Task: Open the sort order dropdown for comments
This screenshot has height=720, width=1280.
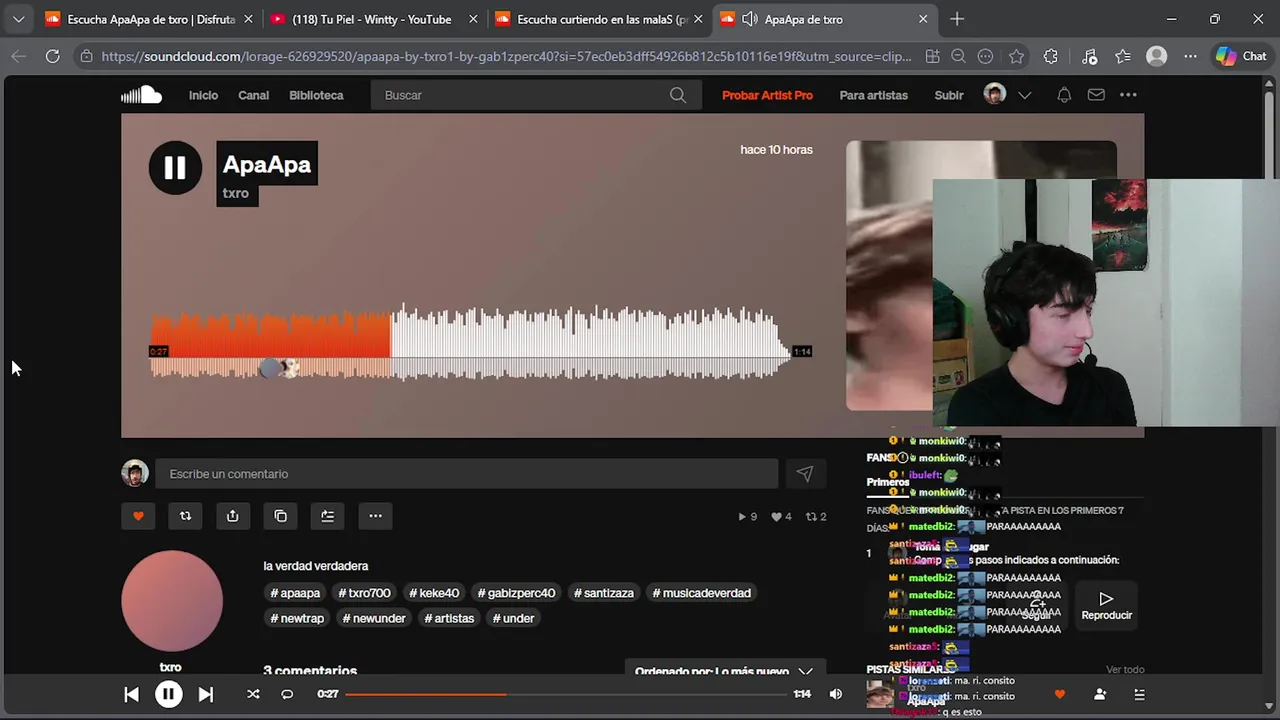Action: (x=723, y=672)
